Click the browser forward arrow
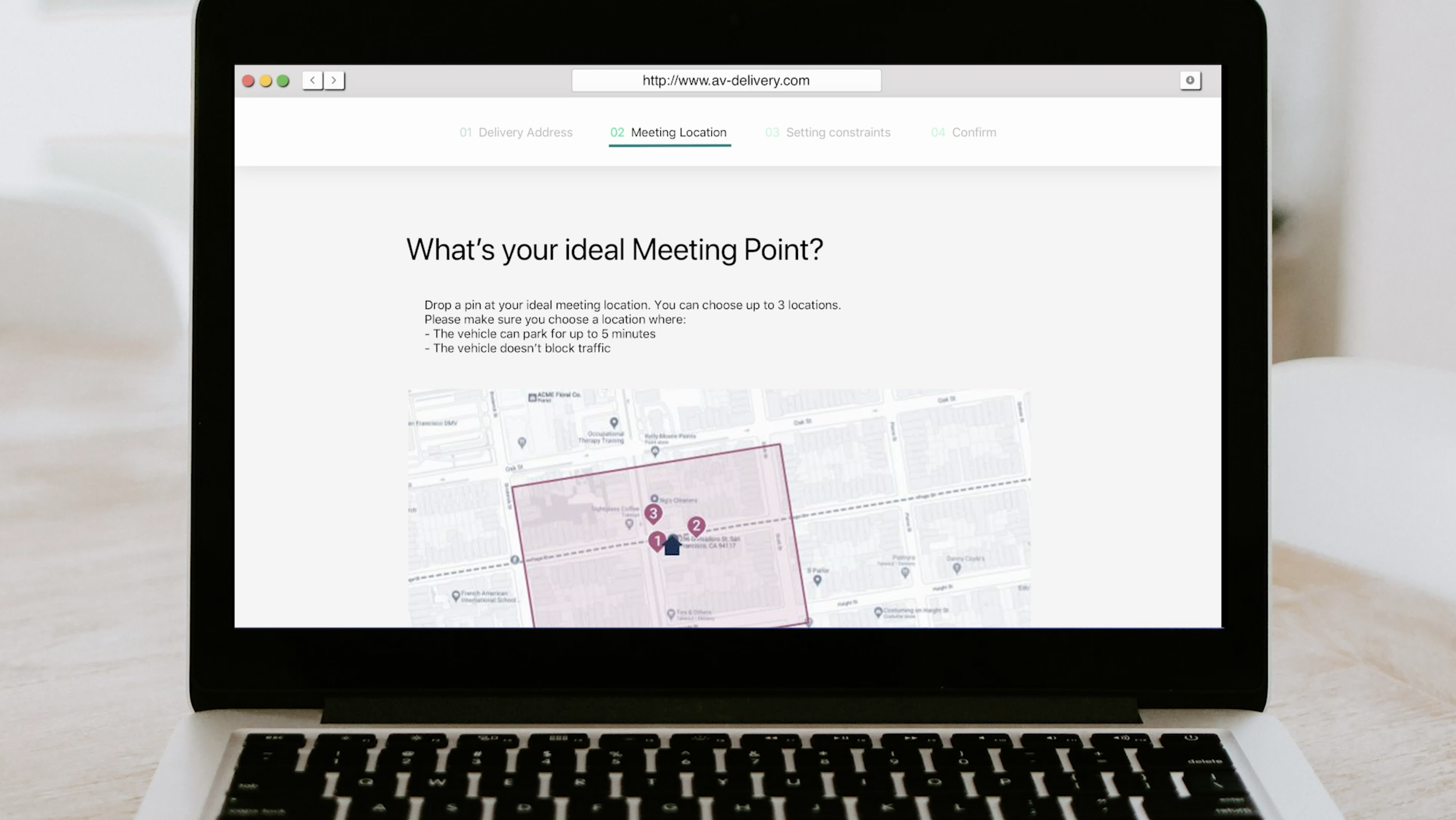 click(334, 80)
